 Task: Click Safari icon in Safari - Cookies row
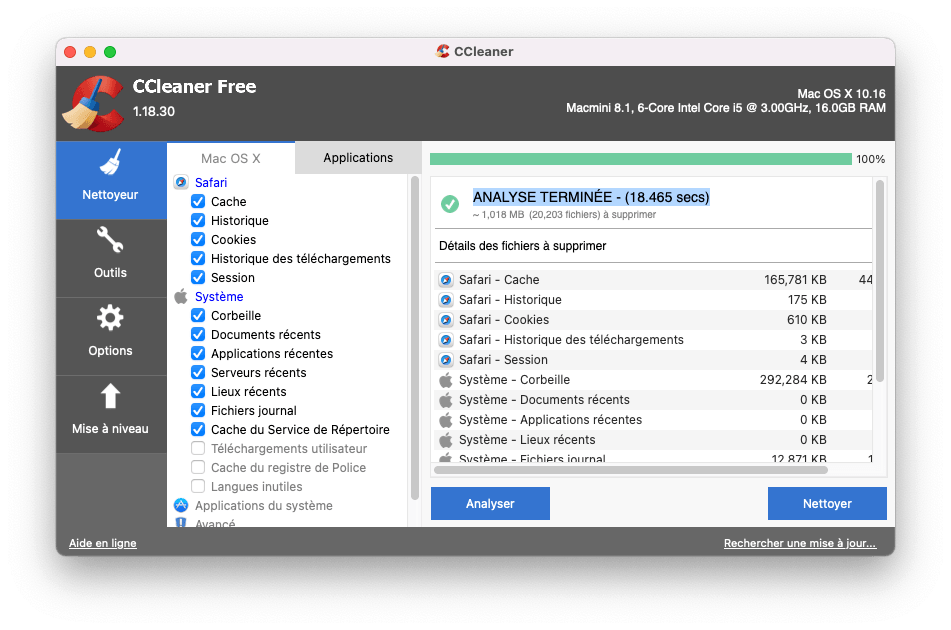click(446, 320)
